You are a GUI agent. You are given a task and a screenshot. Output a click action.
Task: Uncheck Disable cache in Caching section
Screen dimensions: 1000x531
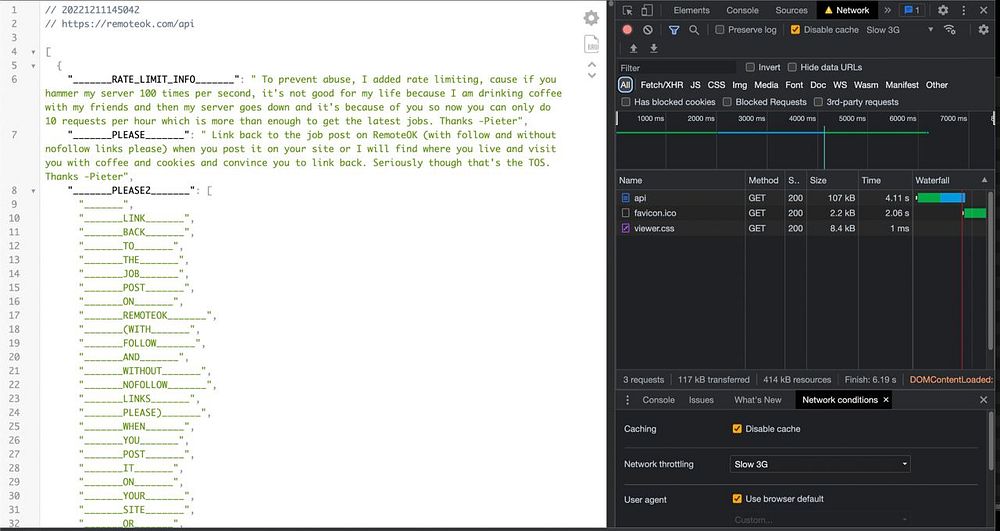[x=737, y=429]
